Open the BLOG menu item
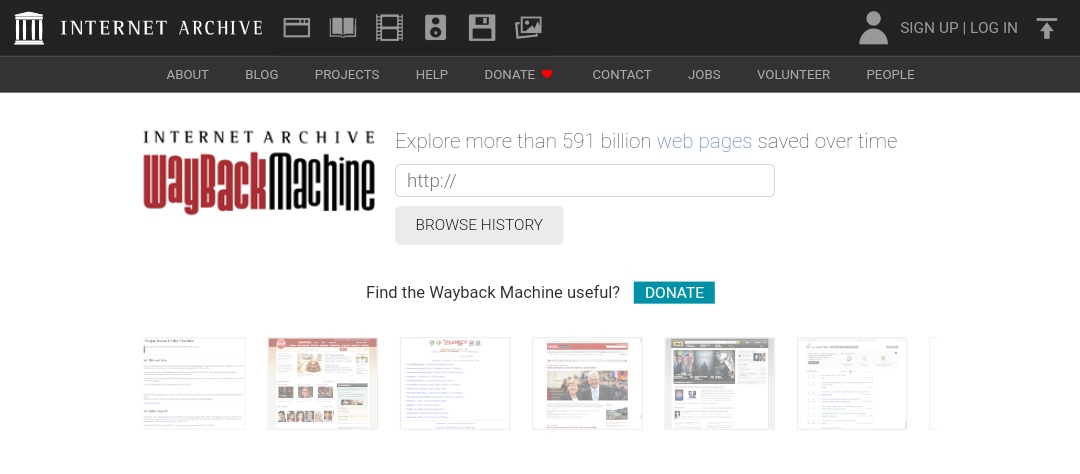Screen dimensions: 1080x474 coord(262,74)
